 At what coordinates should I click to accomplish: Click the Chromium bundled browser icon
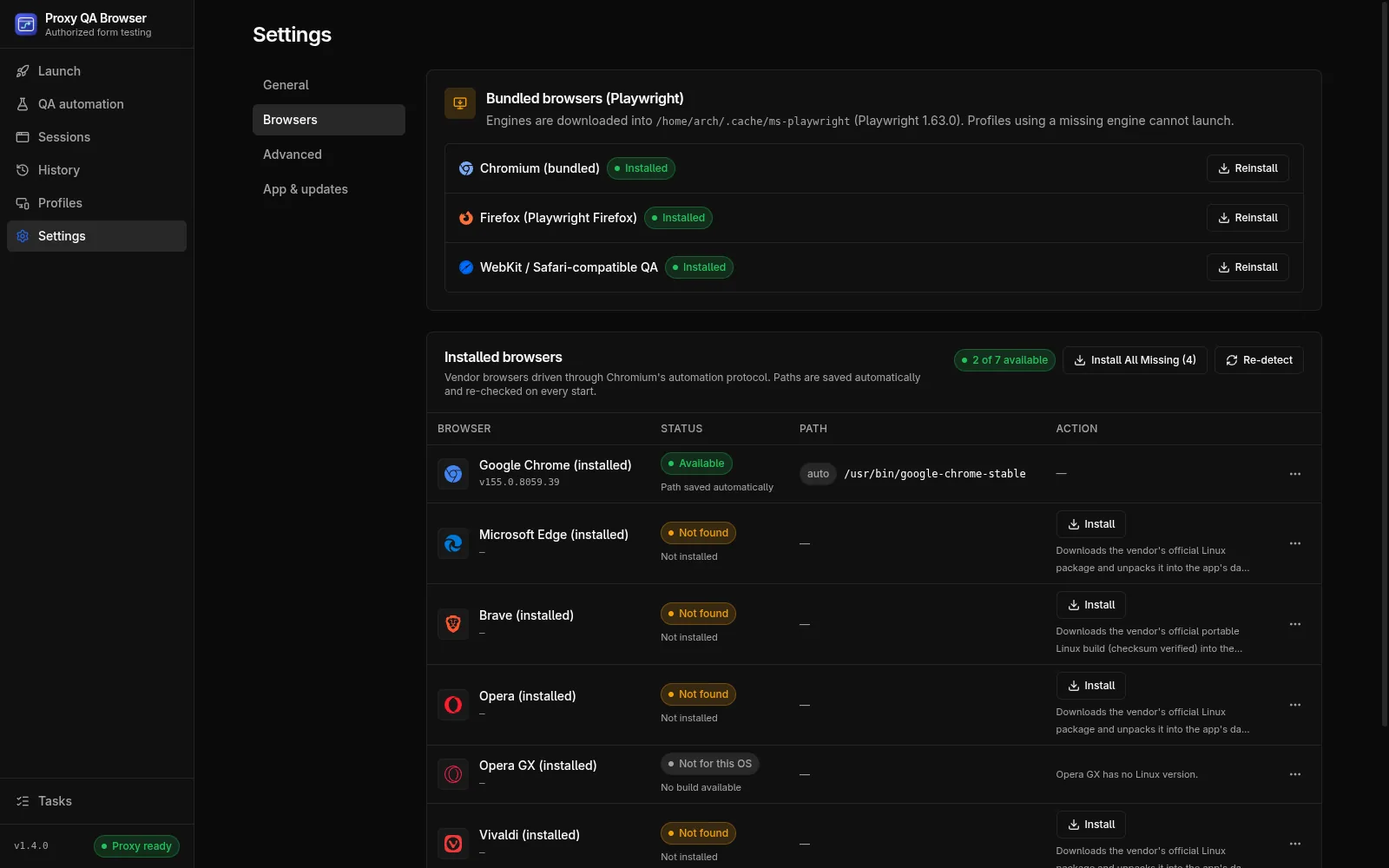[466, 168]
